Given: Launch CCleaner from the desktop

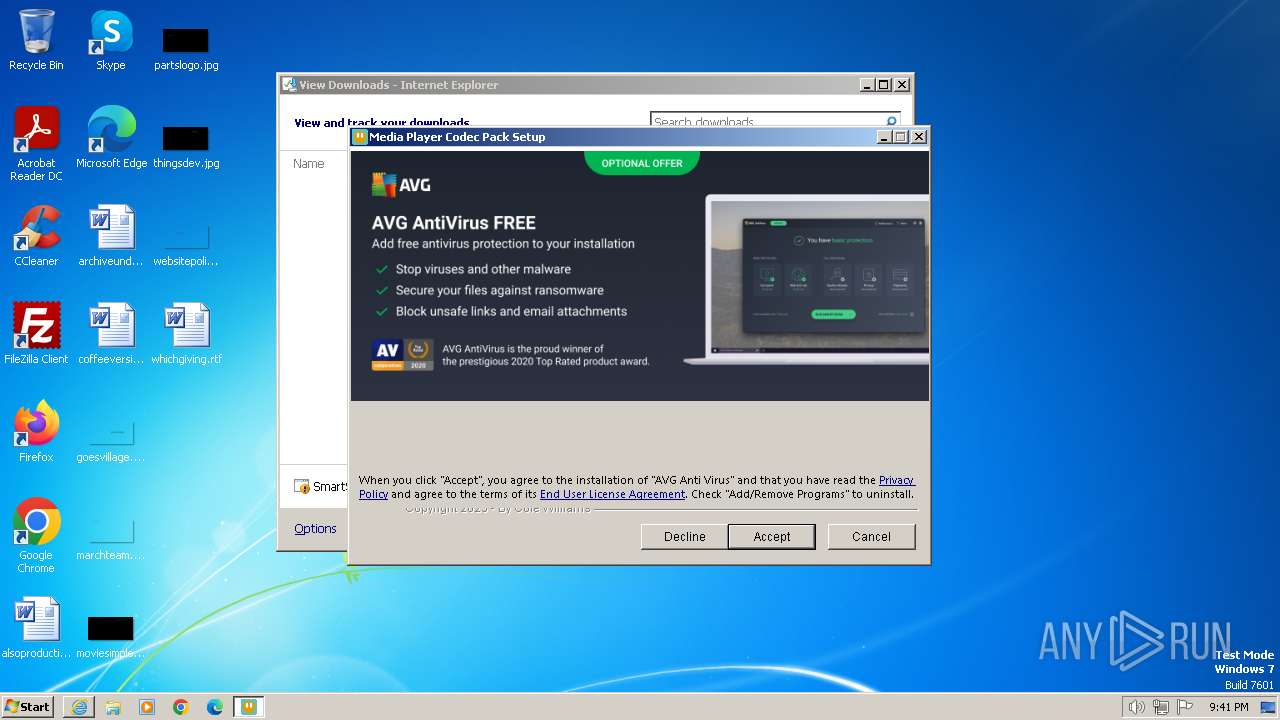Looking at the screenshot, I should [36, 235].
